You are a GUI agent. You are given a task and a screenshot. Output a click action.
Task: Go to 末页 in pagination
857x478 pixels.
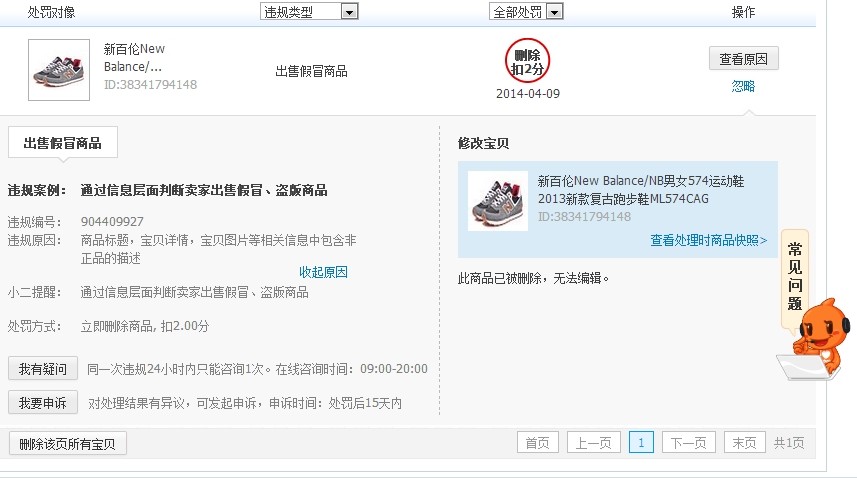coord(744,442)
